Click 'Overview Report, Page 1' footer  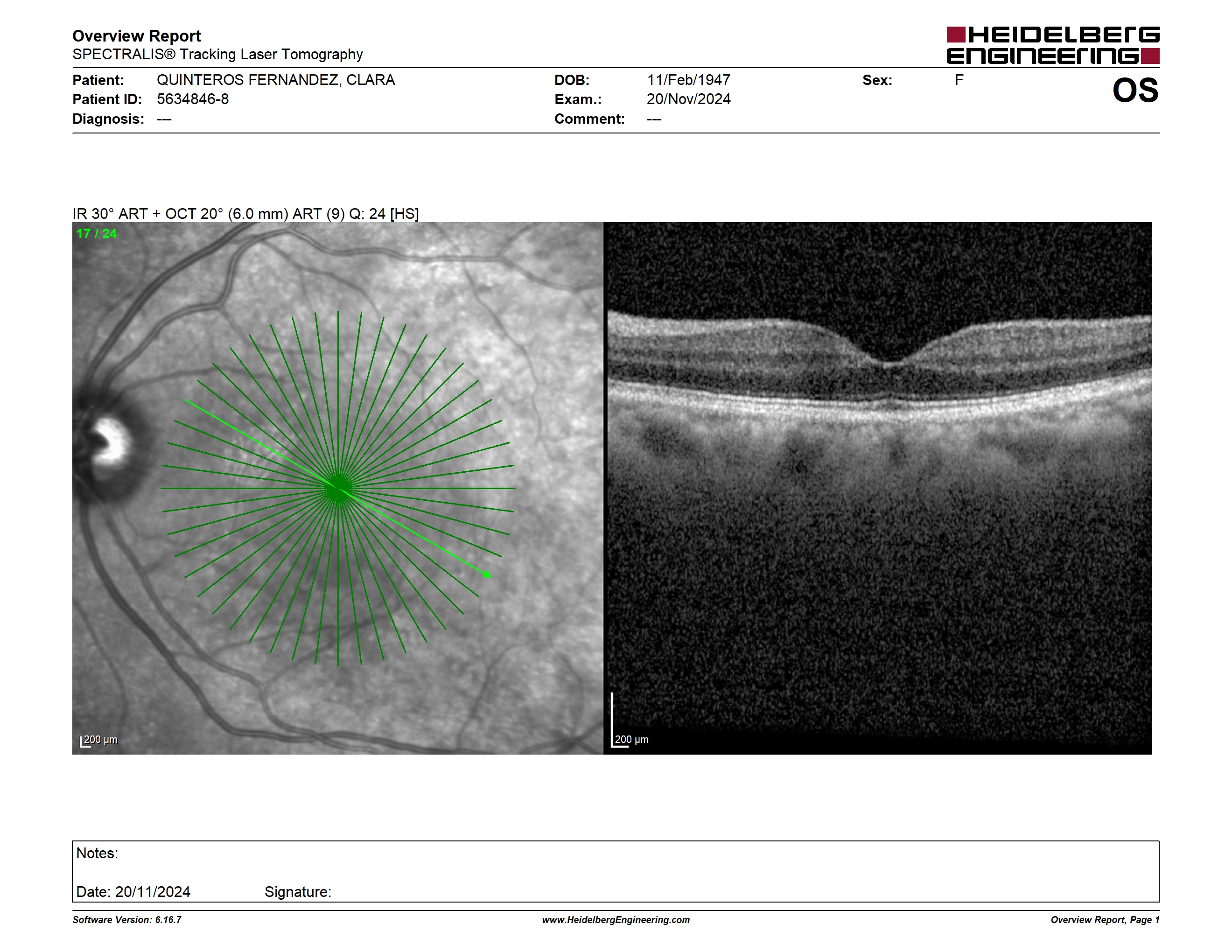[x=1105, y=920]
